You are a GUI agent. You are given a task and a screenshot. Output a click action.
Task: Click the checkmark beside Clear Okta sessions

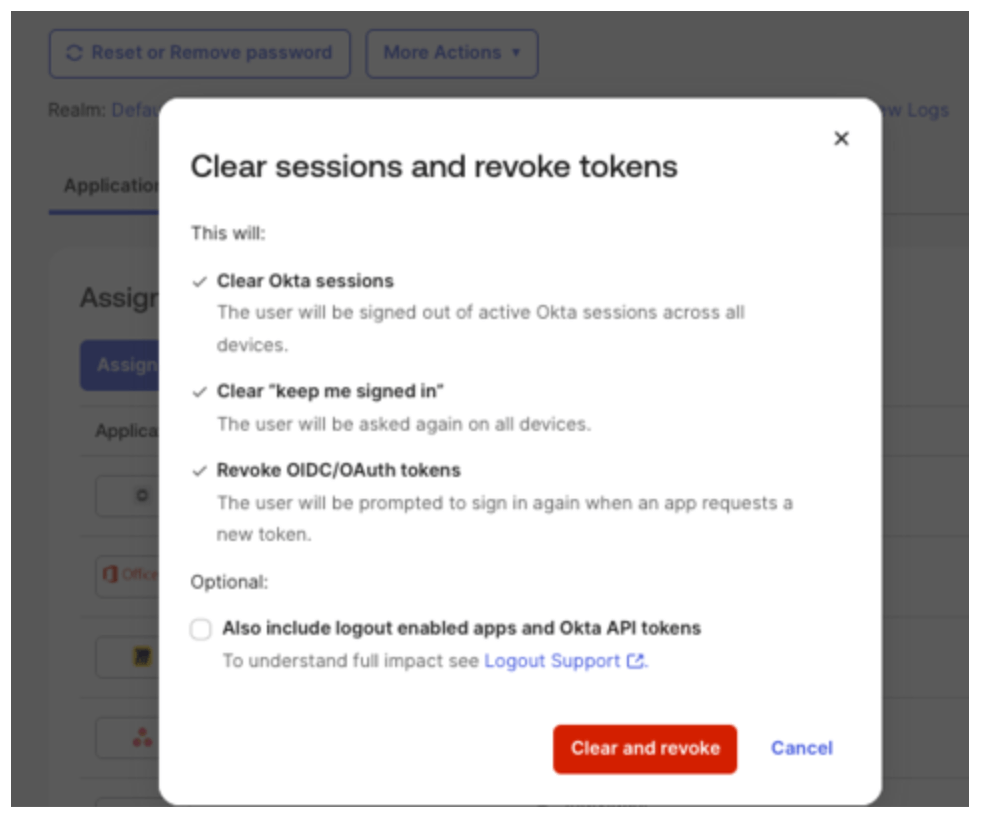(x=200, y=283)
